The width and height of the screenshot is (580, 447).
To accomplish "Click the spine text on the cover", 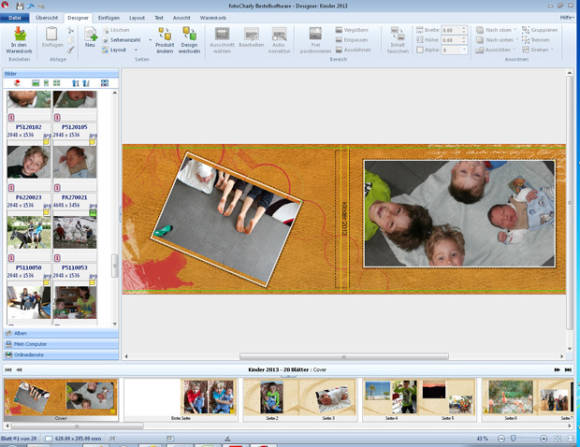I will tap(345, 219).
